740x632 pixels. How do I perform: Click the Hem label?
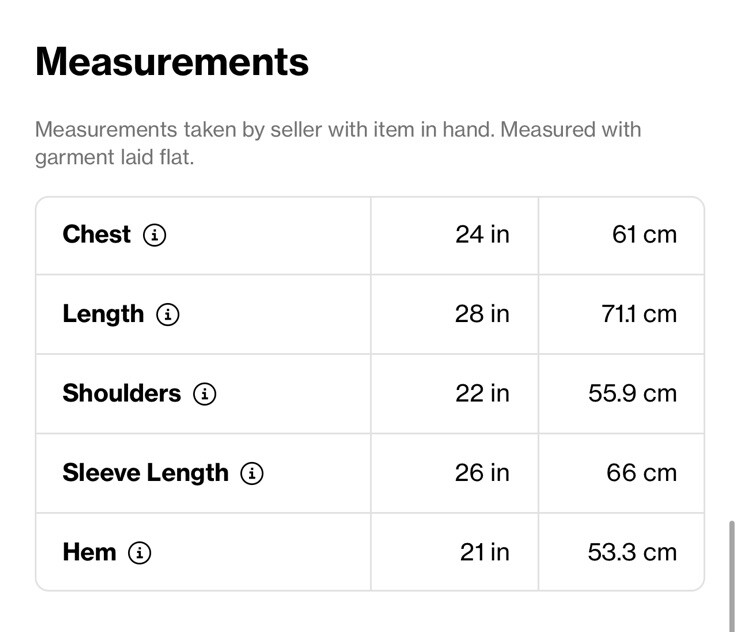[x=89, y=552]
